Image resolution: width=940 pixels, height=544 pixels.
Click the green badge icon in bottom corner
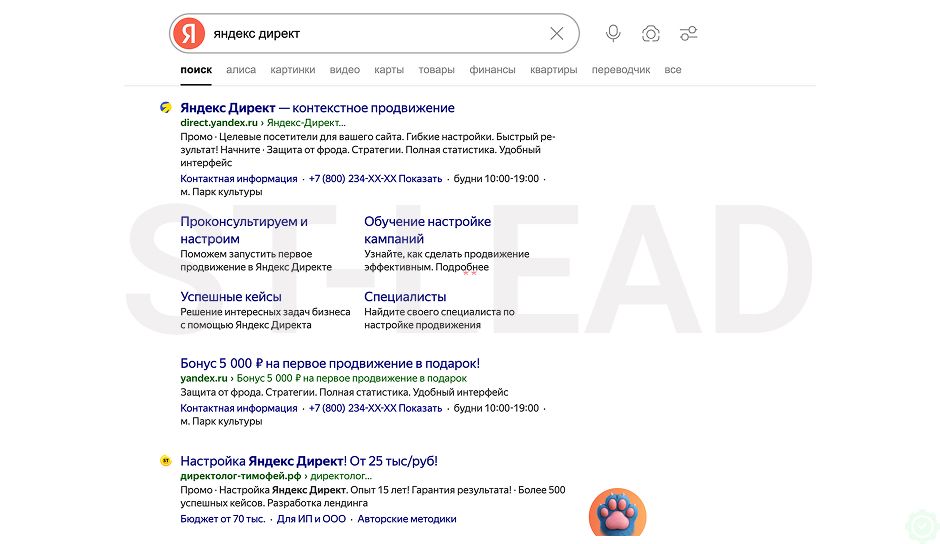click(923, 527)
